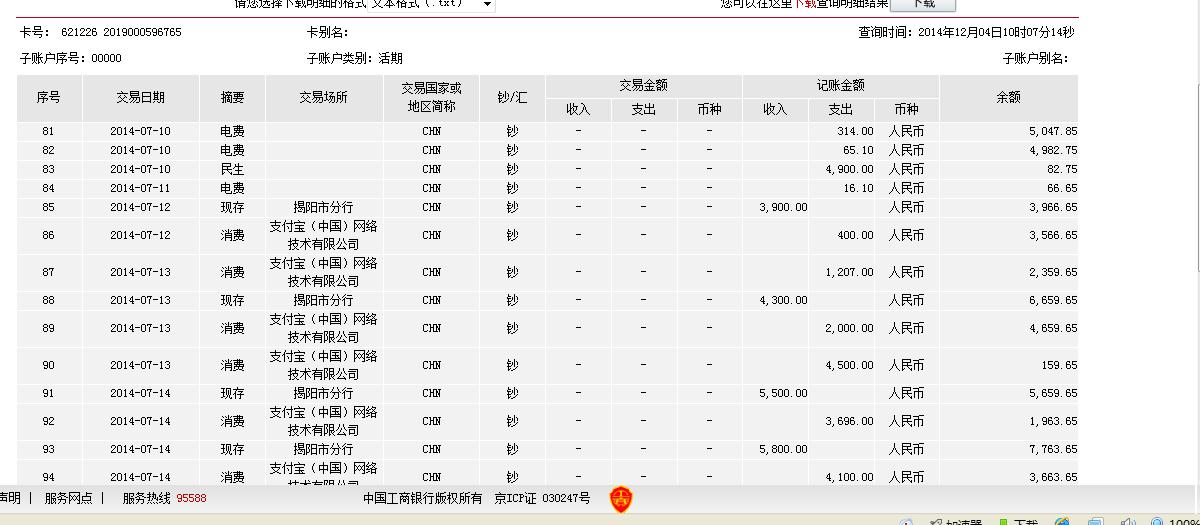Click expense amount 65.10 in row 82
This screenshot has height=525, width=1200.
(x=858, y=150)
